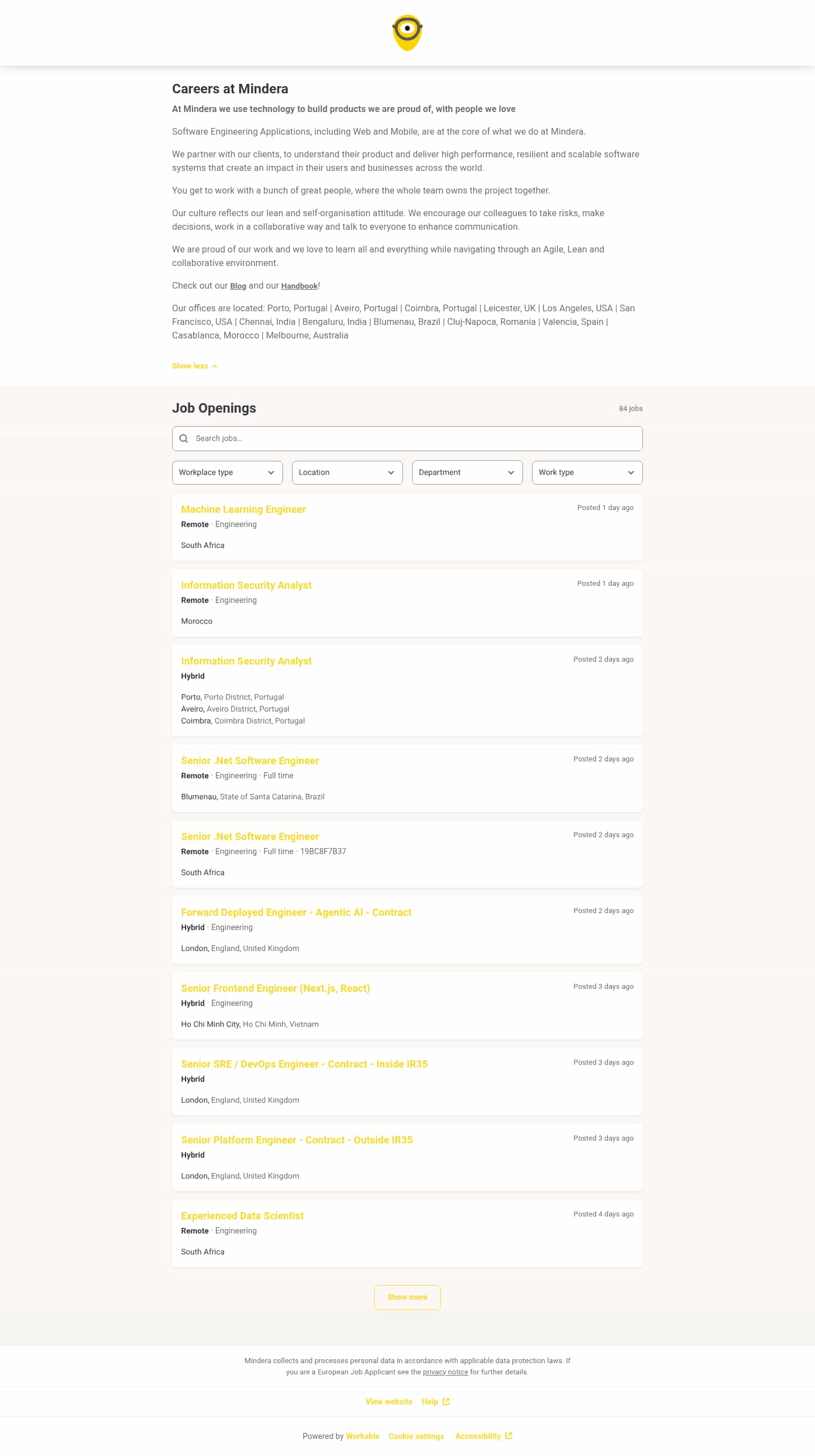815x1456 pixels.
Task: Click the Accessibility external link icon
Action: (x=509, y=1436)
